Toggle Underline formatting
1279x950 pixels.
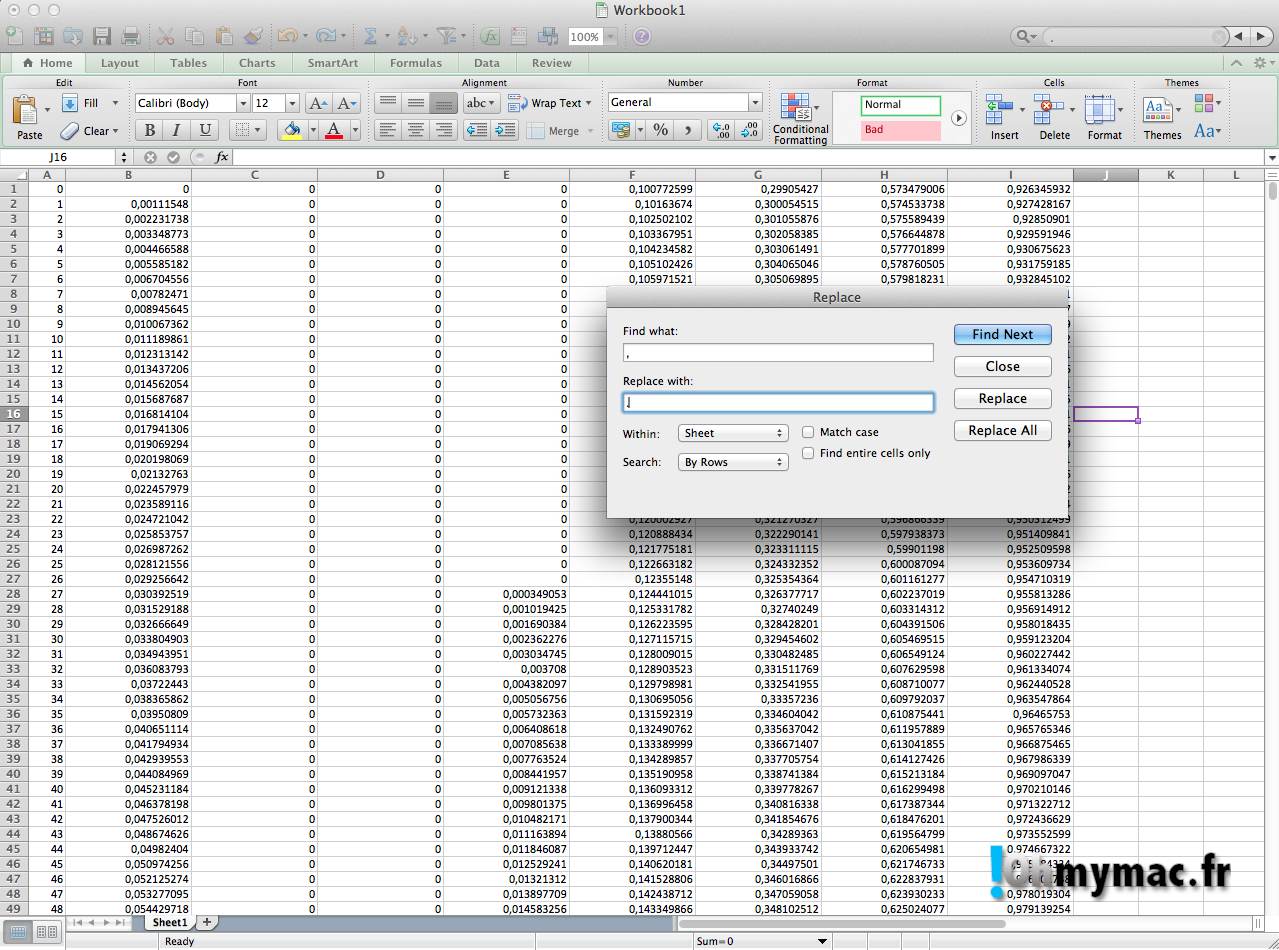coord(205,130)
